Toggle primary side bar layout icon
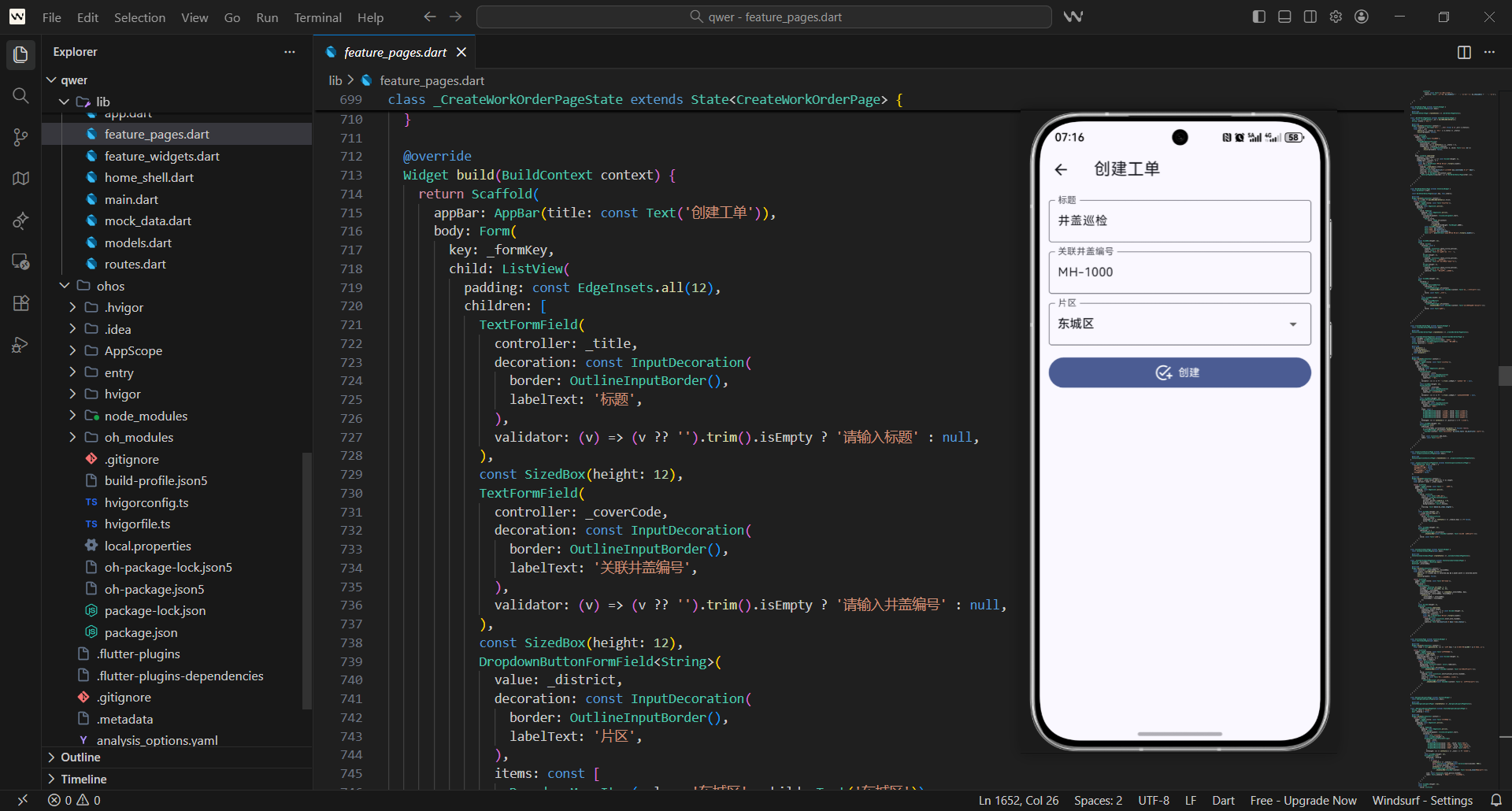Screen dimensions: 1512x811 pyautogui.click(x=1259, y=17)
